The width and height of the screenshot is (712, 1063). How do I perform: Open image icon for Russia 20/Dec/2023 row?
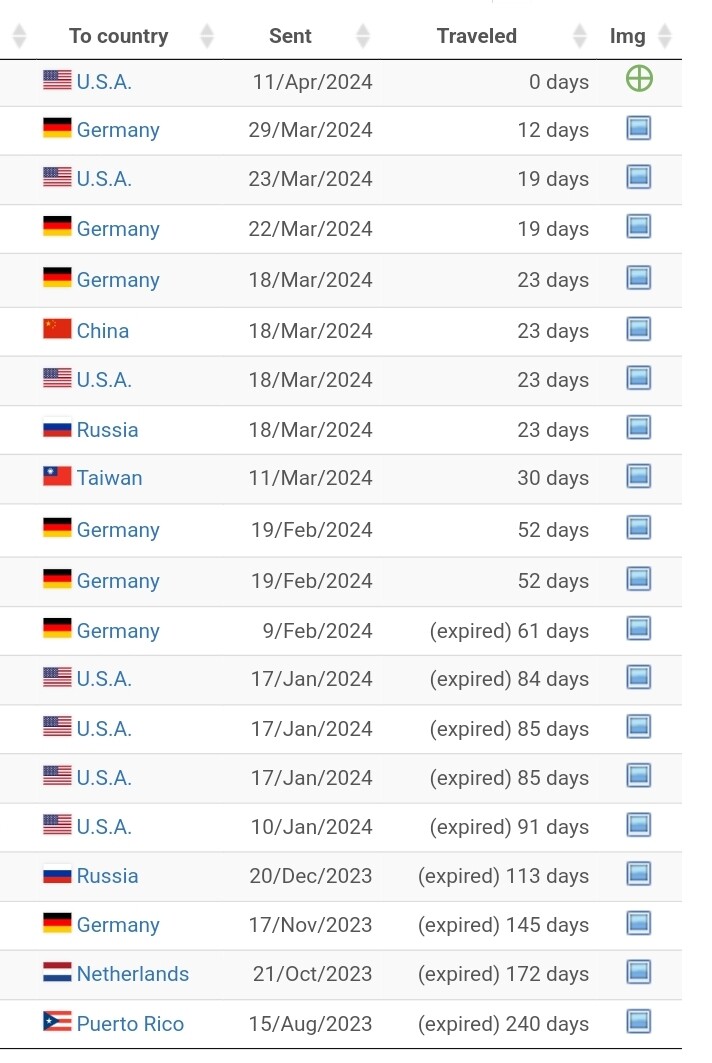638,874
